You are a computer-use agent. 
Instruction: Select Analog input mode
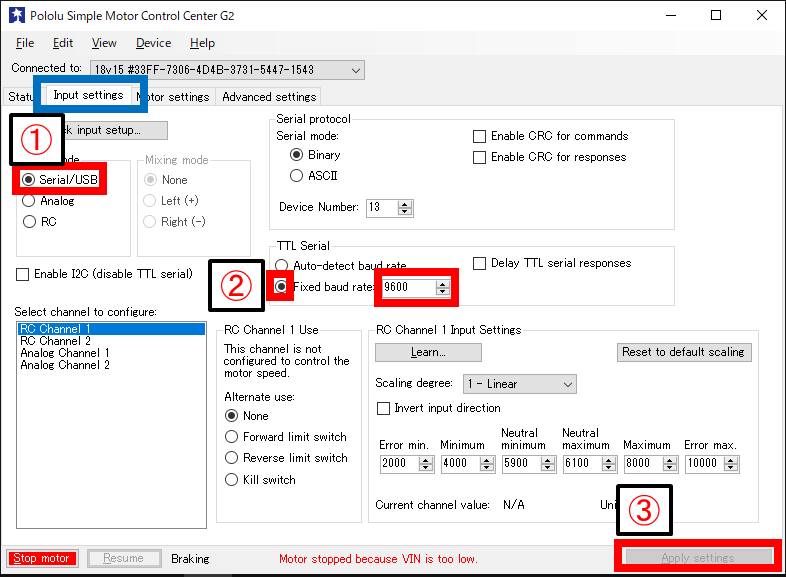(49, 201)
